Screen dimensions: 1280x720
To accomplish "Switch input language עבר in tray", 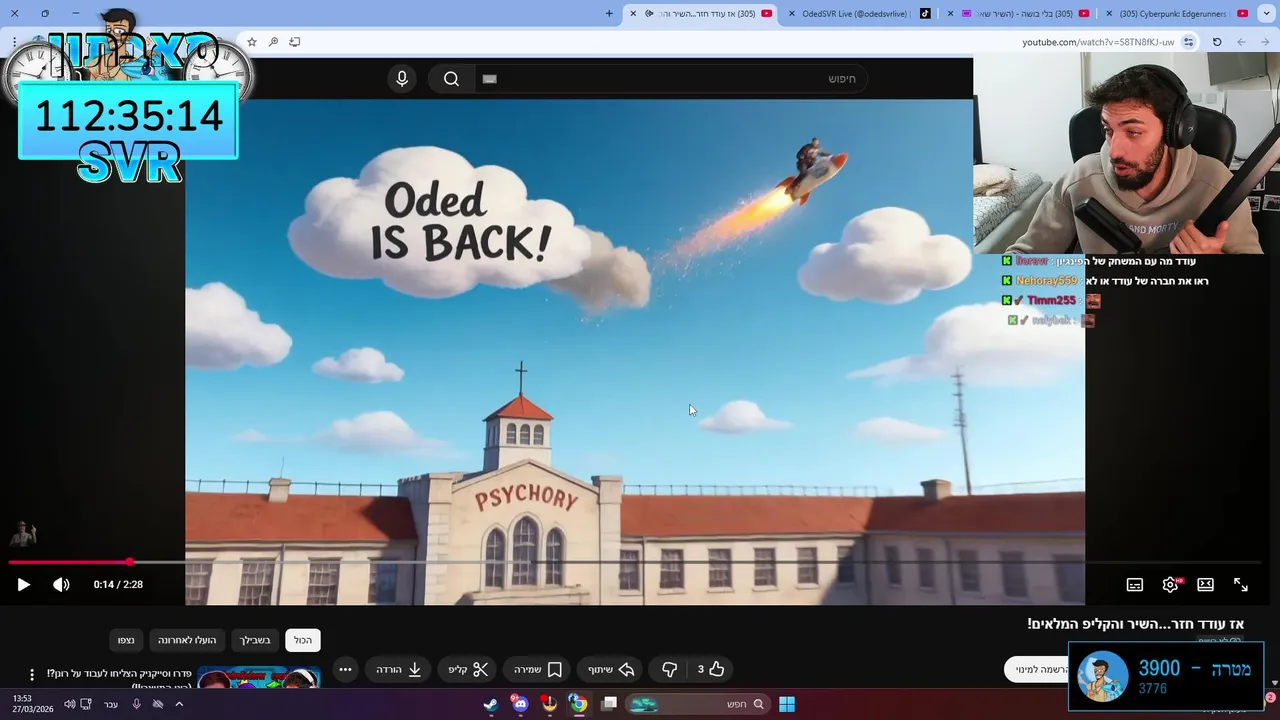I will click(111, 704).
